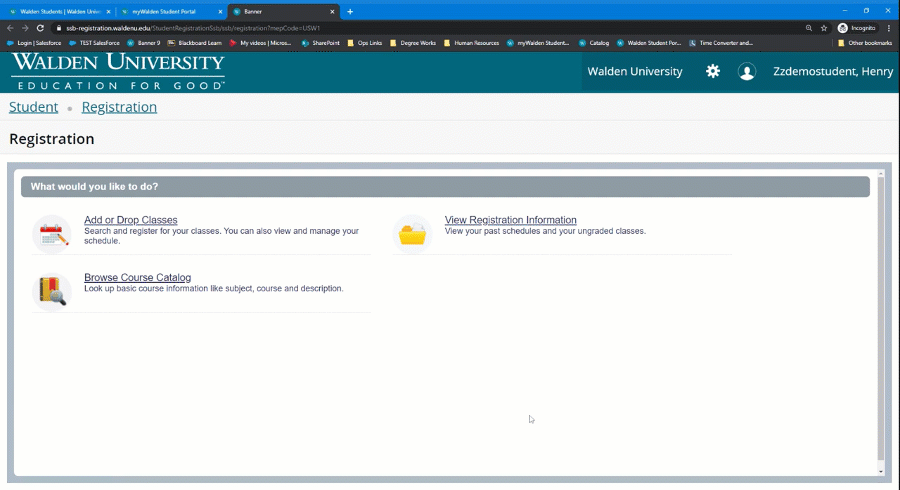Click the browser forward arrow
This screenshot has width=900, height=490.
click(25, 28)
